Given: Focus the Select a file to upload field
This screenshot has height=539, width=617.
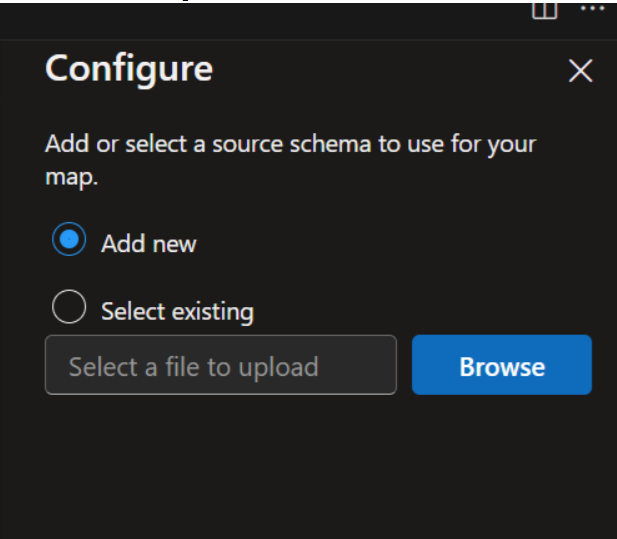Looking at the screenshot, I should coord(221,365).
